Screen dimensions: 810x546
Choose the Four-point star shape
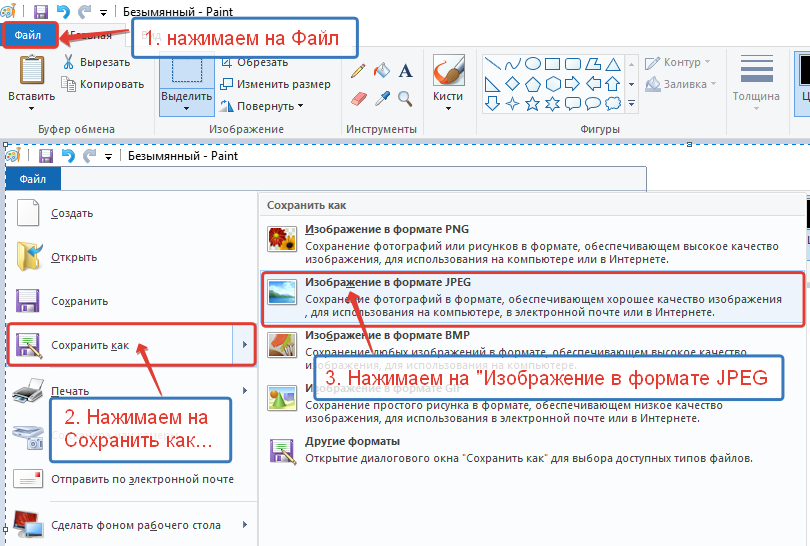pos(513,104)
